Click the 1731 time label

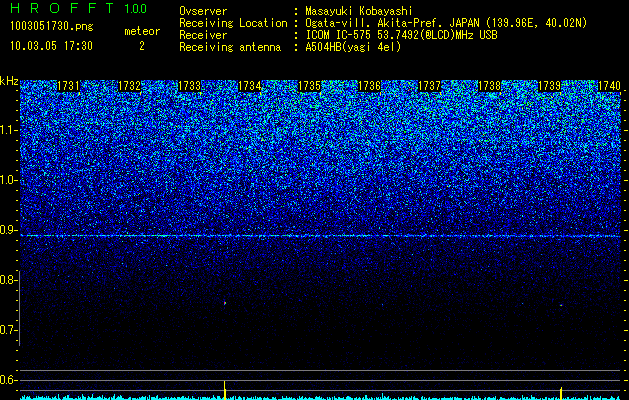pos(69,86)
